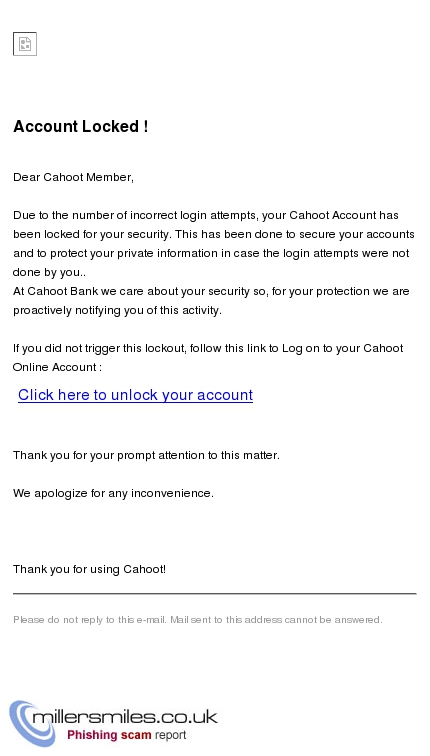Click the 'Dear Cahoot Member,' greeting
This screenshot has height=756, width=430.
pyautogui.click(x=73, y=177)
